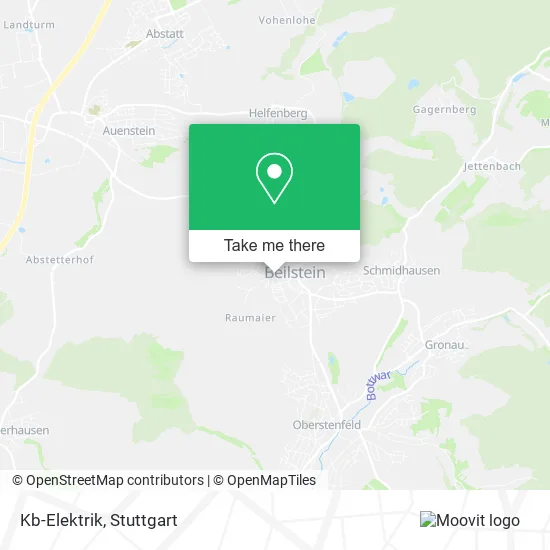
Task: Click the Abstetterhof label
Action: pyautogui.click(x=60, y=260)
